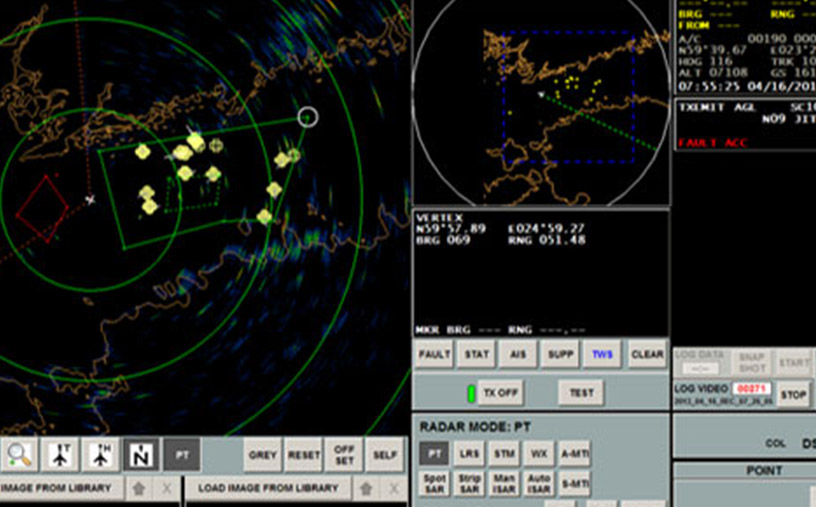This screenshot has height=507, width=816.
Task: Open the FAULT page
Action: pyautogui.click(x=434, y=354)
